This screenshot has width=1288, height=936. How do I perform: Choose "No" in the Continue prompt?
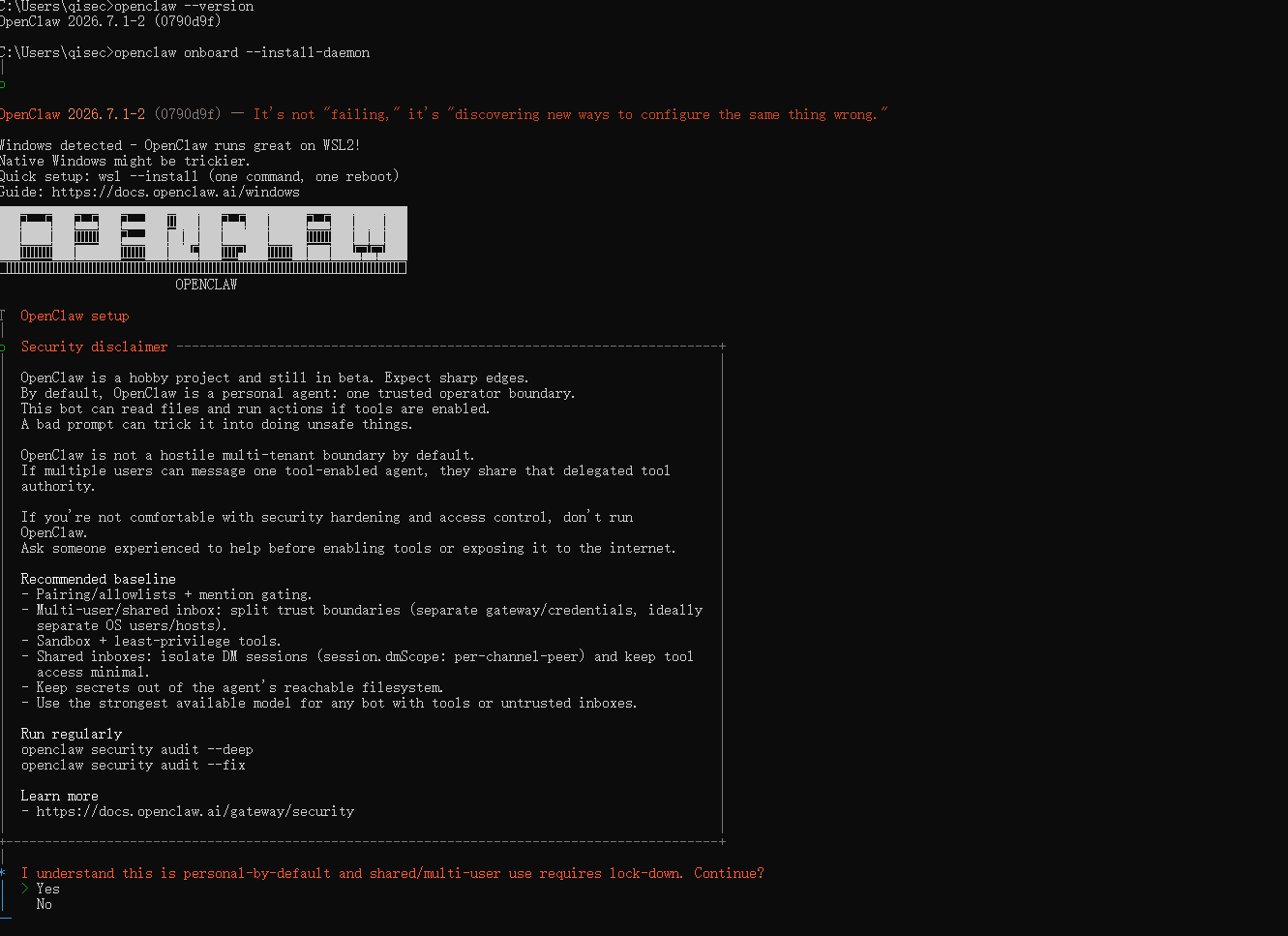click(44, 904)
